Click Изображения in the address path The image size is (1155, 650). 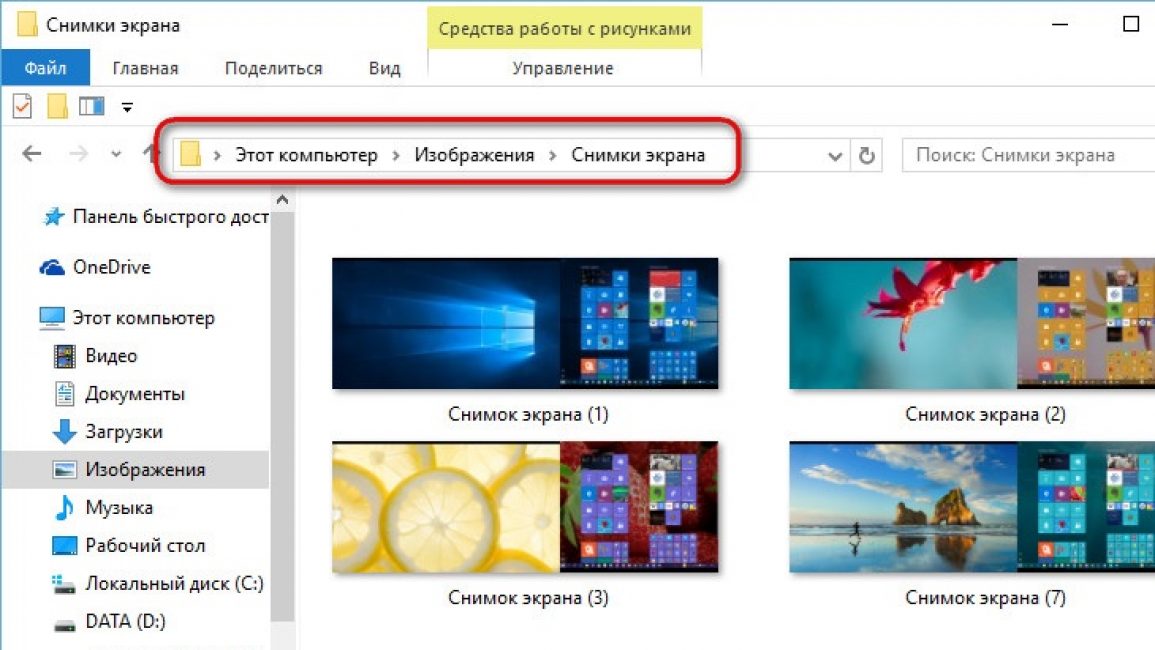click(474, 155)
